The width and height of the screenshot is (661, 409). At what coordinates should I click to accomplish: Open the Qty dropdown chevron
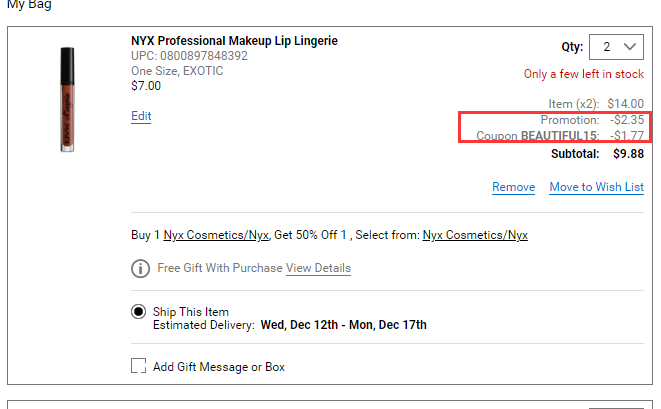pyautogui.click(x=630, y=46)
